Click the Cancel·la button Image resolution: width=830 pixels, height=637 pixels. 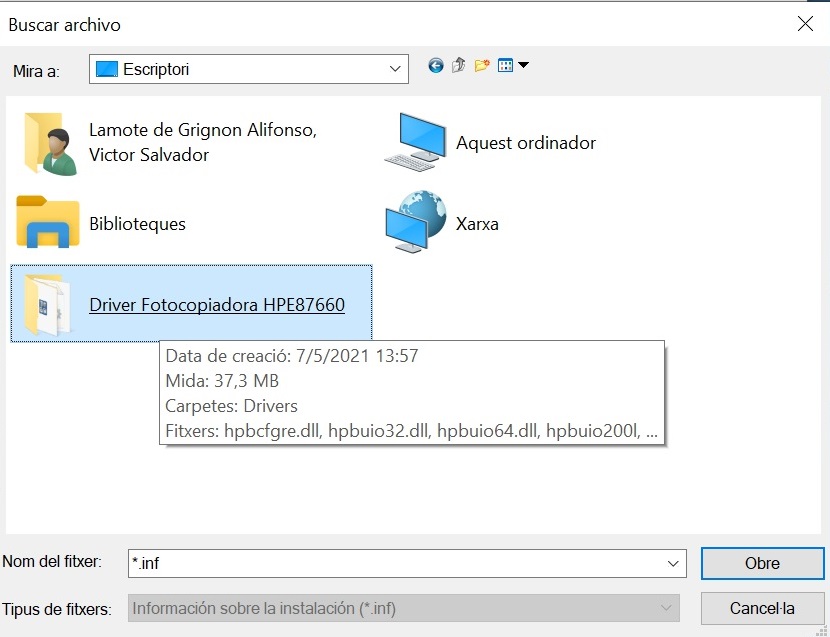pyautogui.click(x=762, y=608)
